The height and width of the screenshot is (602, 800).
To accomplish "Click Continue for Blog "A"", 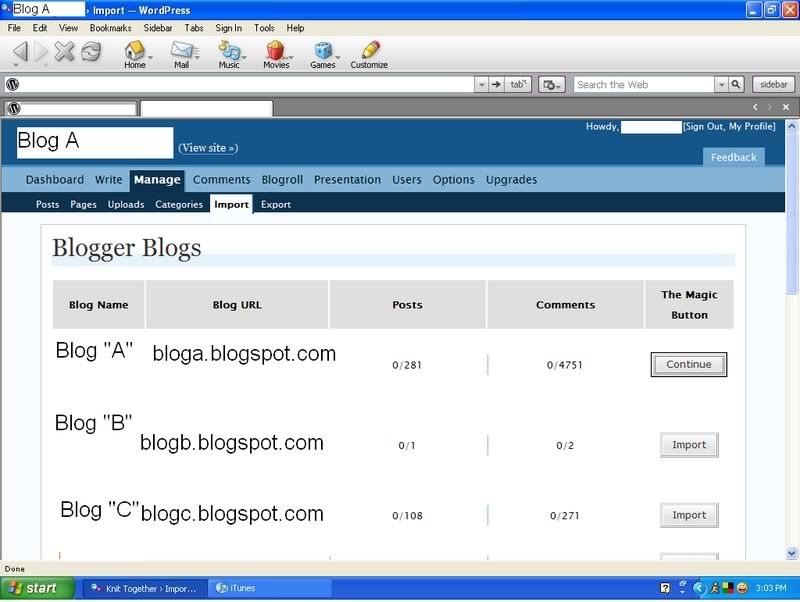I will (x=689, y=365).
